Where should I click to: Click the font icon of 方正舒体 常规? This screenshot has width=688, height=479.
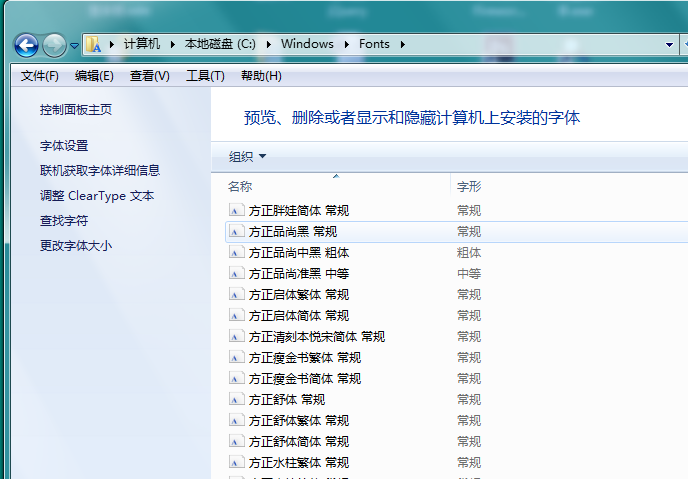click(236, 400)
